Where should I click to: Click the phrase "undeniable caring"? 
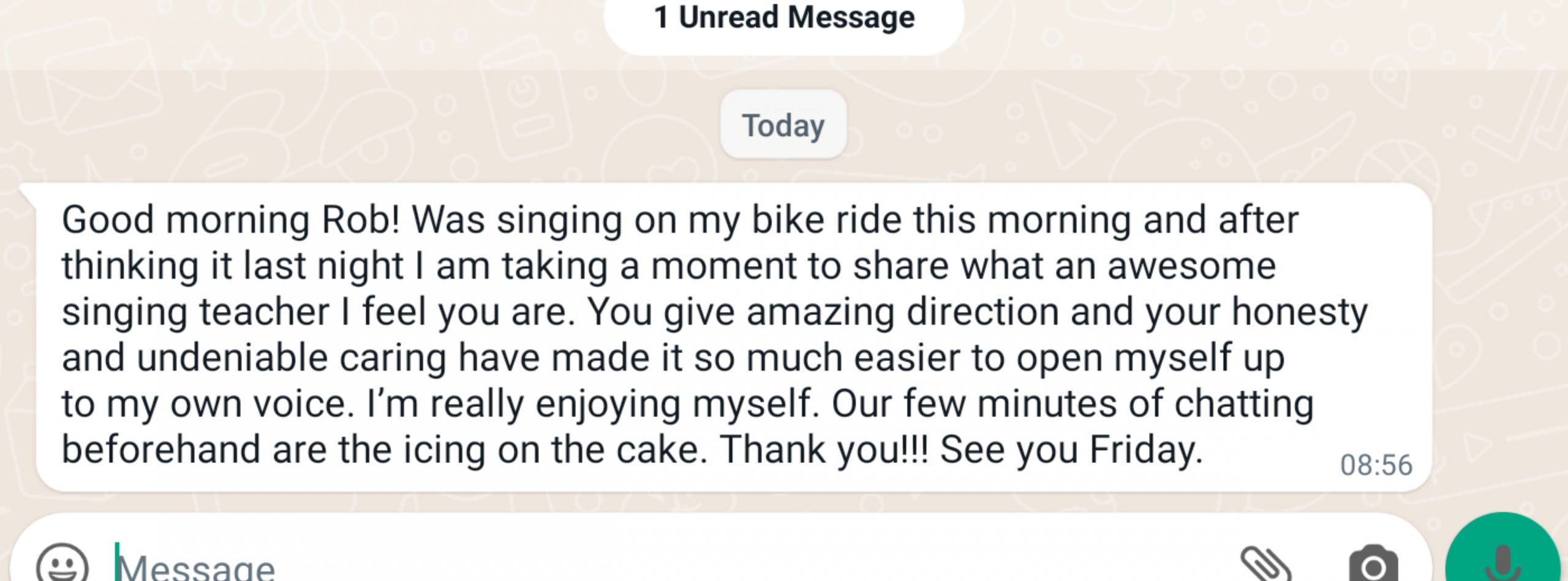(x=292, y=359)
